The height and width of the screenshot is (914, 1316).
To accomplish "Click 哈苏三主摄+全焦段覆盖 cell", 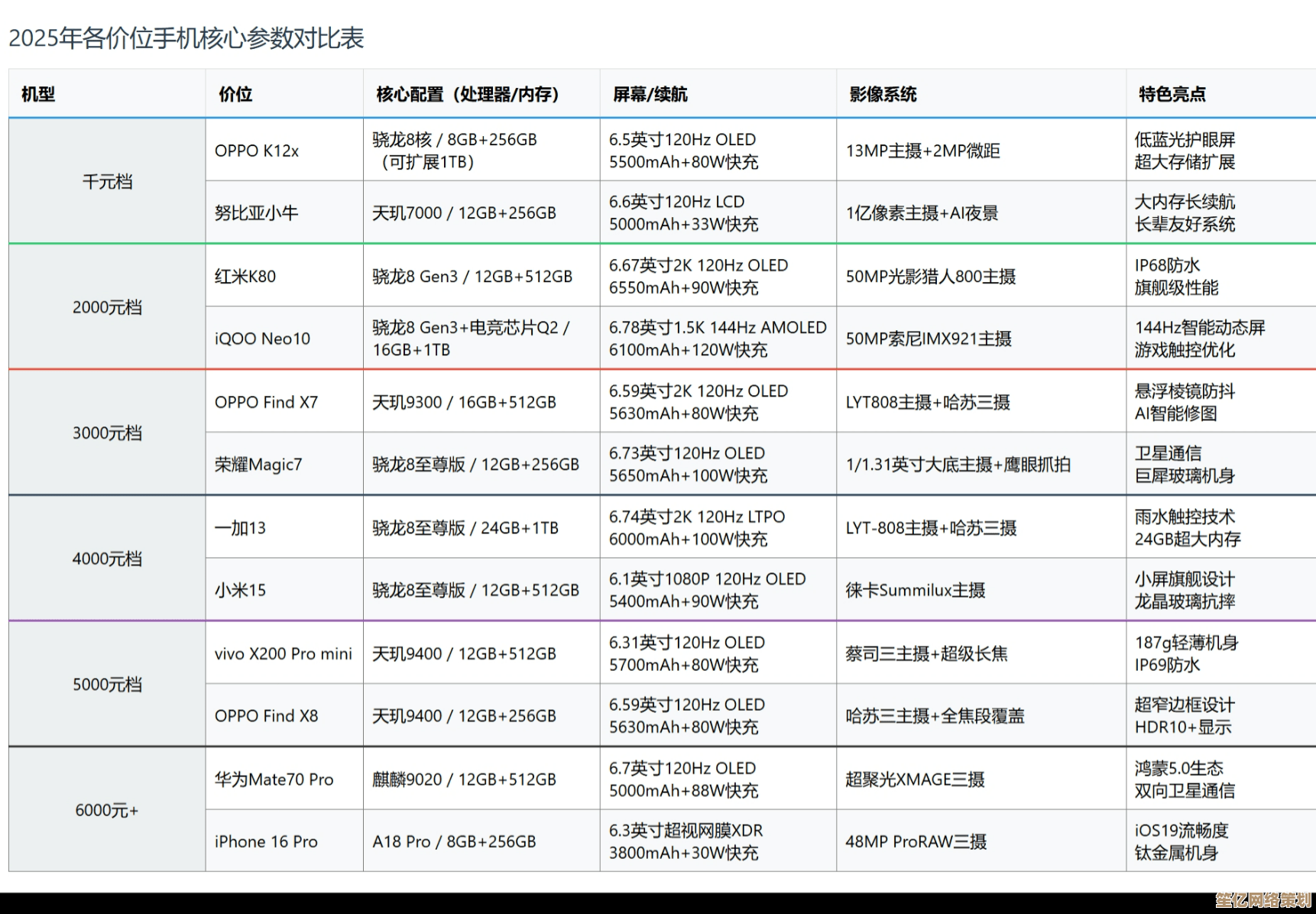I will click(x=981, y=715).
